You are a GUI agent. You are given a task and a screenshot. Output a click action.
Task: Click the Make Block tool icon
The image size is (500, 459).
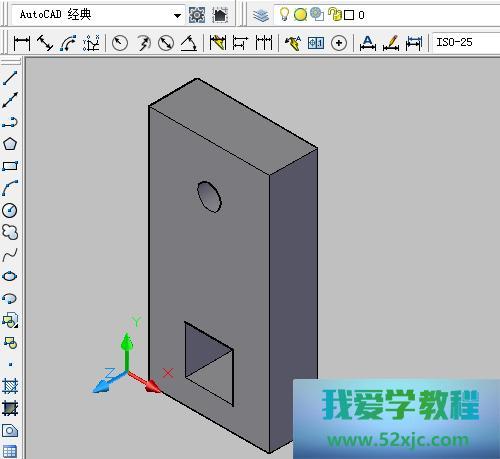click(x=10, y=343)
